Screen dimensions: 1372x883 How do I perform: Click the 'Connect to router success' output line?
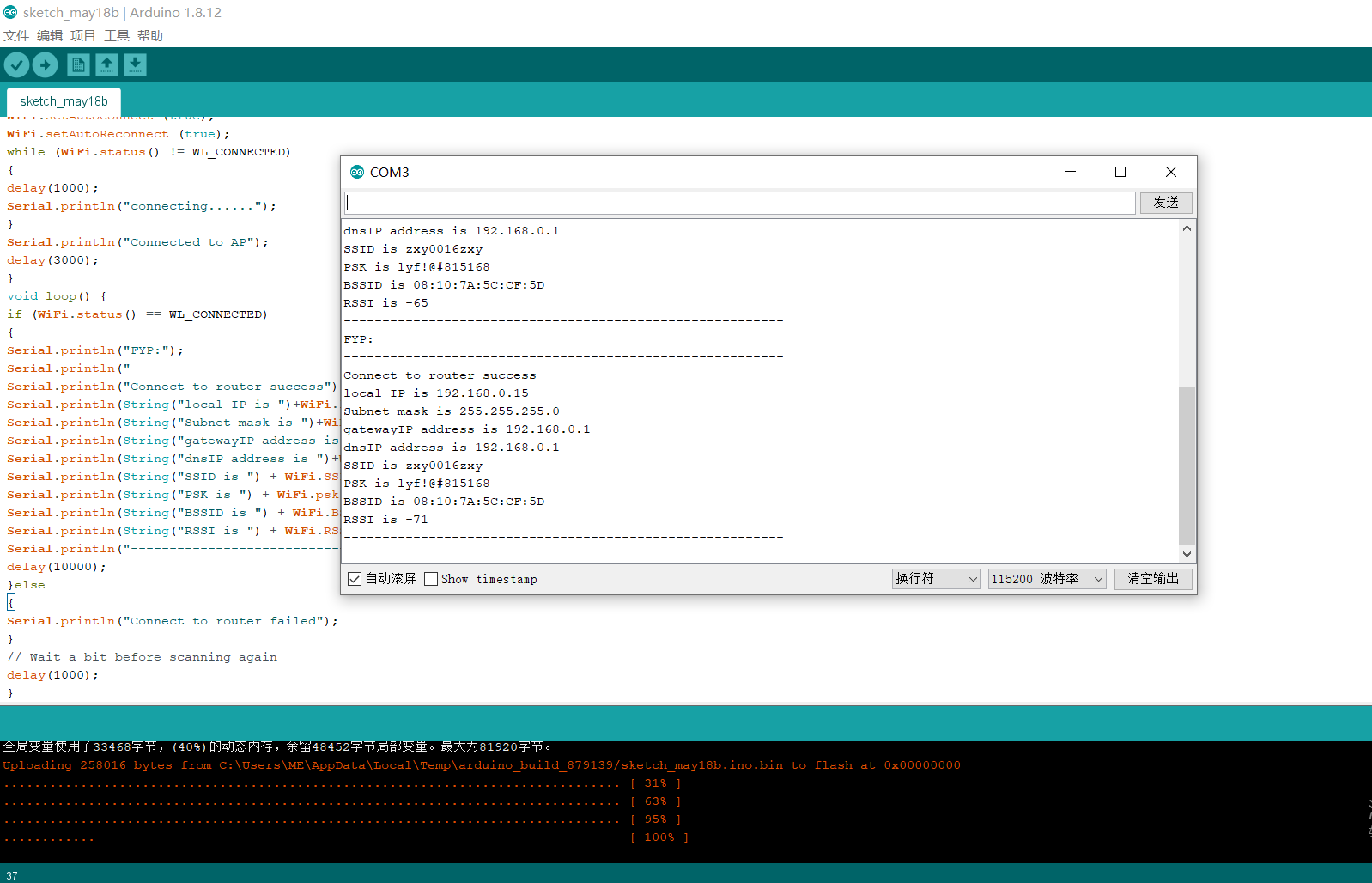(x=440, y=375)
